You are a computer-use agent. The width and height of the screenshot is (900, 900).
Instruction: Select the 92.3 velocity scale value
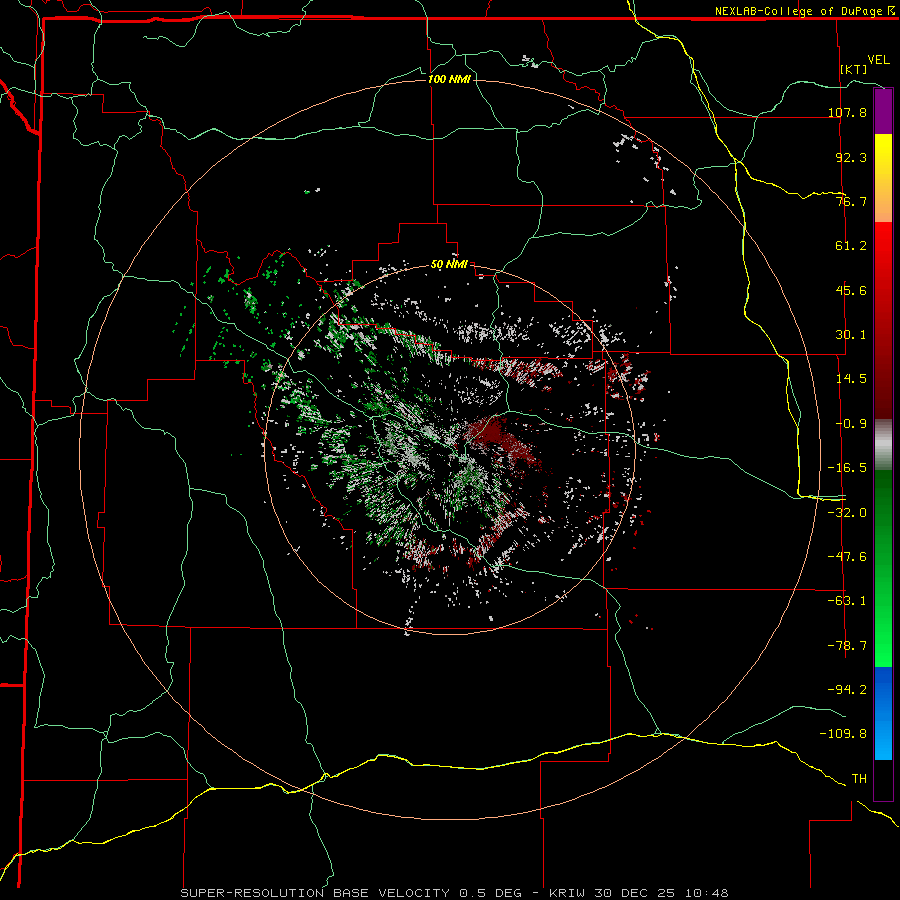[851, 157]
